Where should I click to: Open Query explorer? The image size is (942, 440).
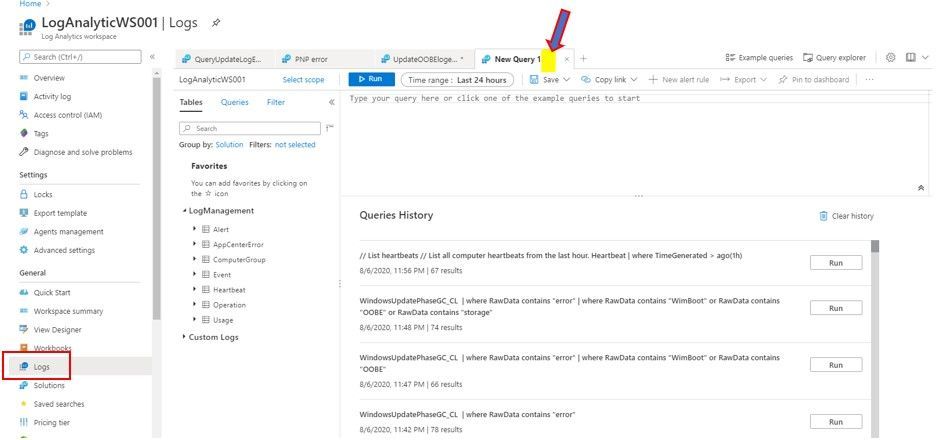pos(834,58)
